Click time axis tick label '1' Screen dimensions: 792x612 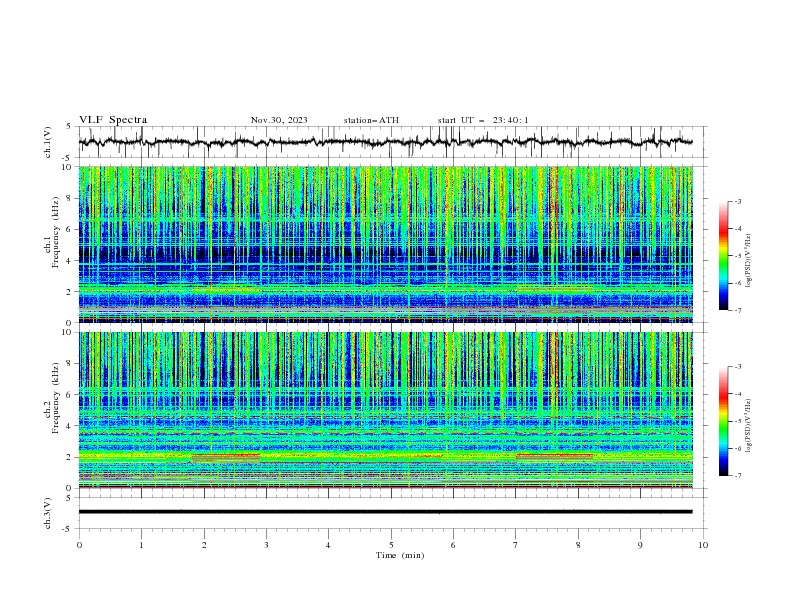click(141, 545)
